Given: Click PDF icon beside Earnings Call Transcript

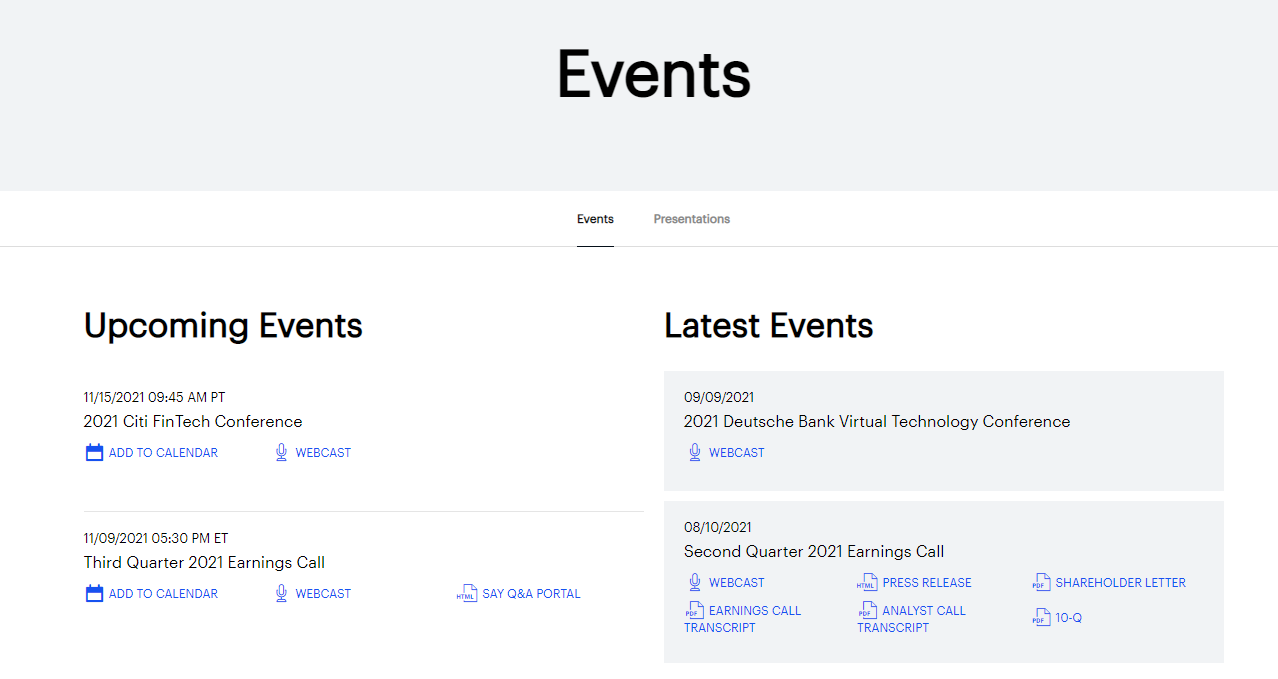Looking at the screenshot, I should [x=694, y=611].
